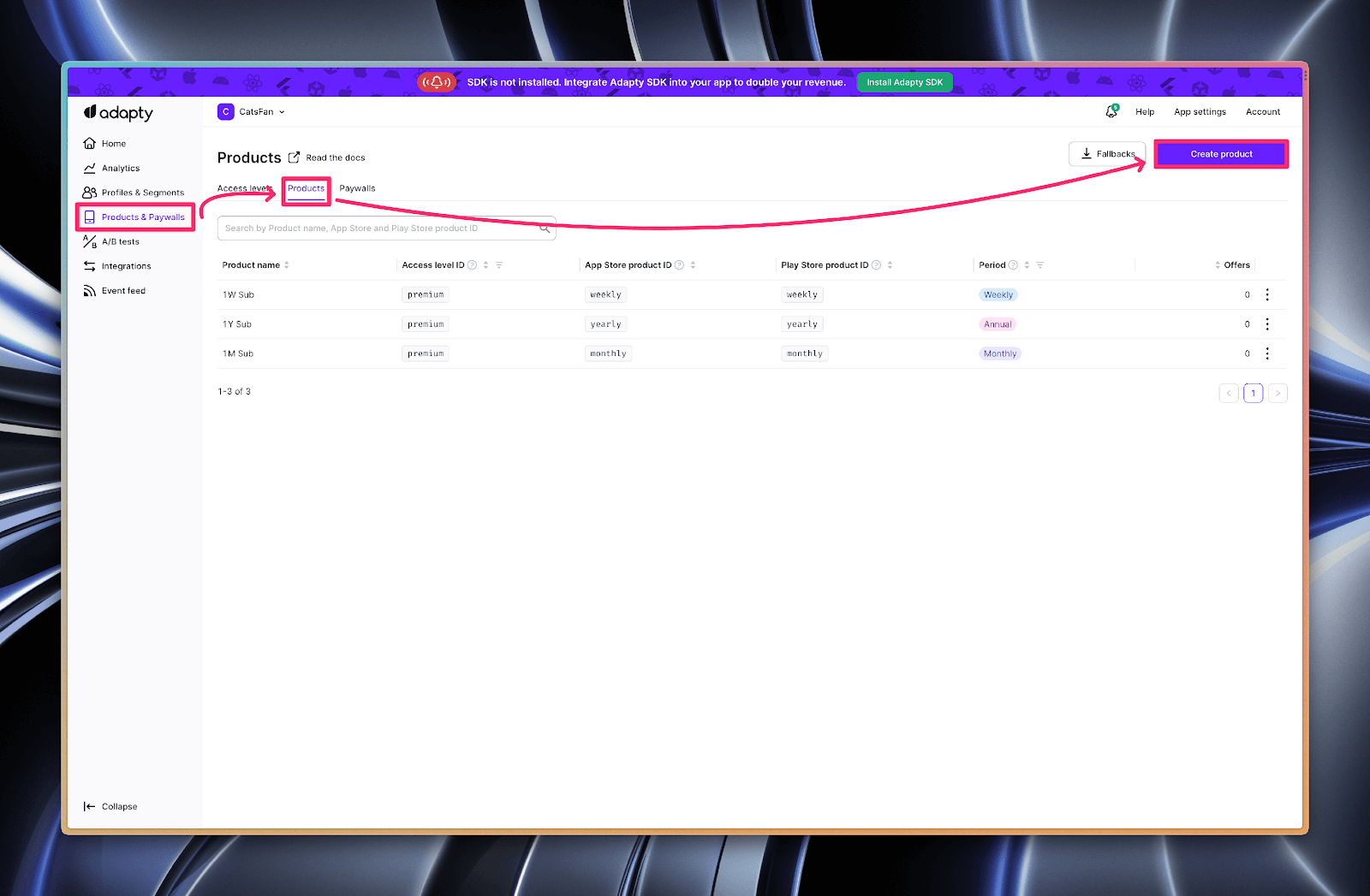Go to Profiles & Segments

pyautogui.click(x=142, y=193)
